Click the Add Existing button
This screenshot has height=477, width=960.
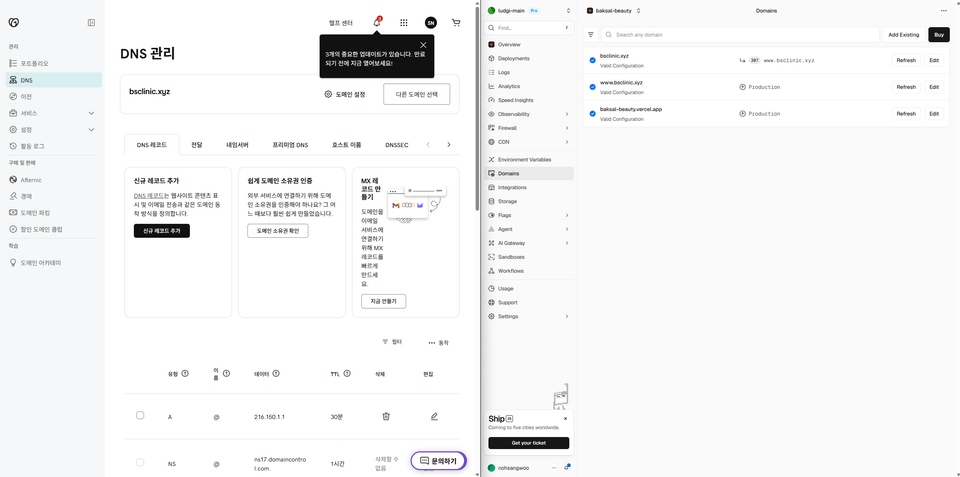pos(904,35)
